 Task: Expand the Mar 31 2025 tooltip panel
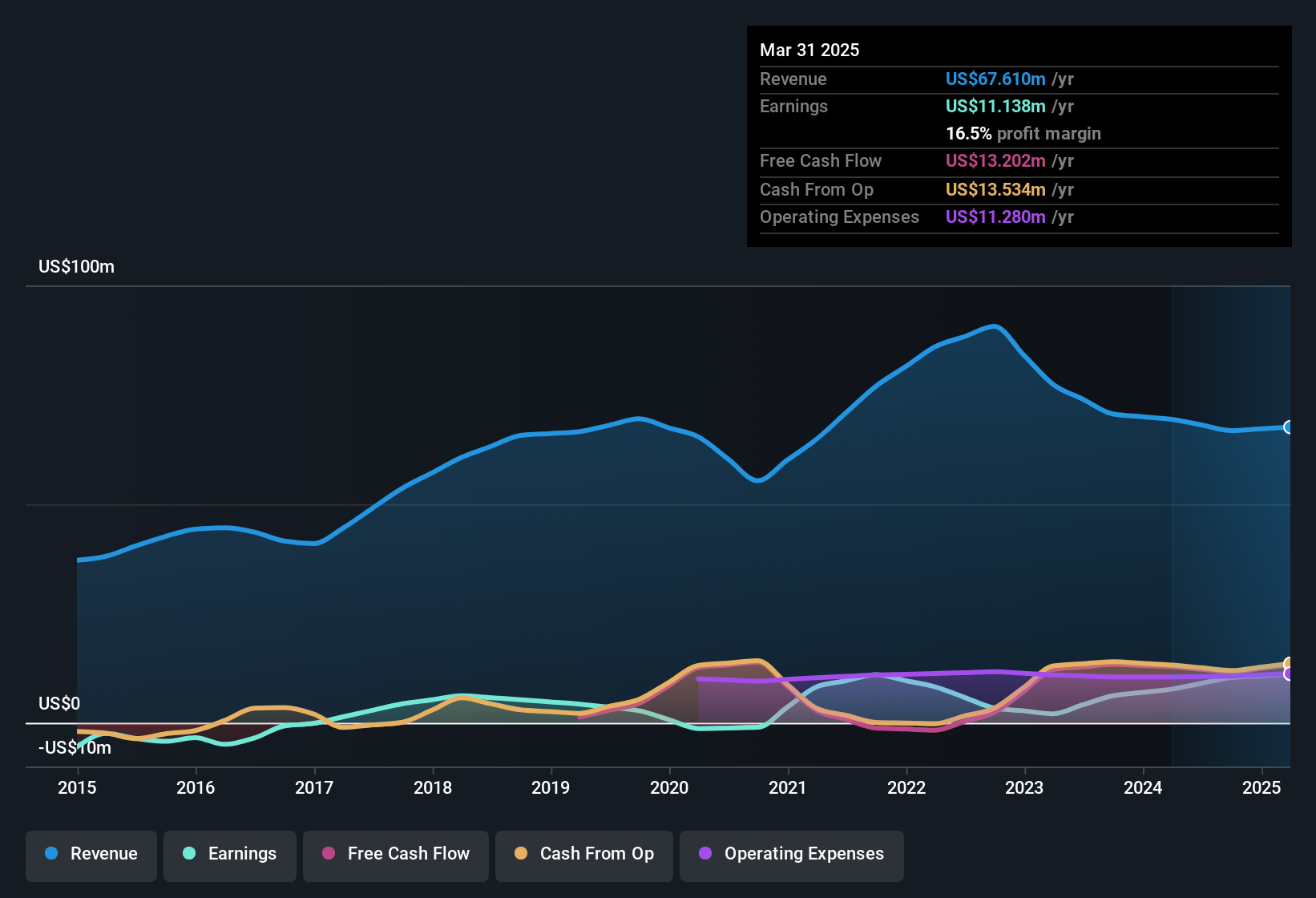pyautogui.click(x=1018, y=136)
